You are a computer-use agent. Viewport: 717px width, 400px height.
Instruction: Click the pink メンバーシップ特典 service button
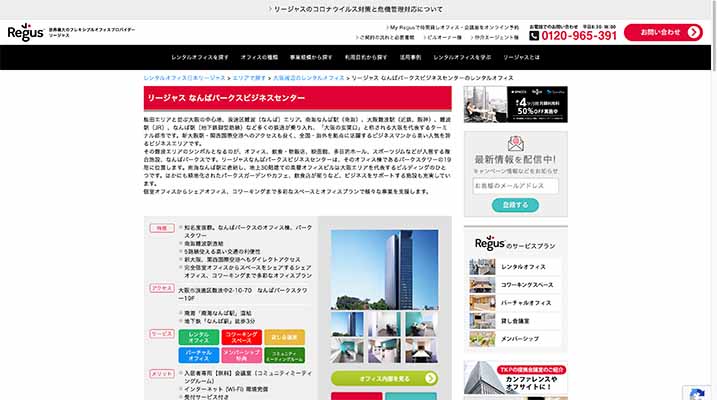point(241,355)
